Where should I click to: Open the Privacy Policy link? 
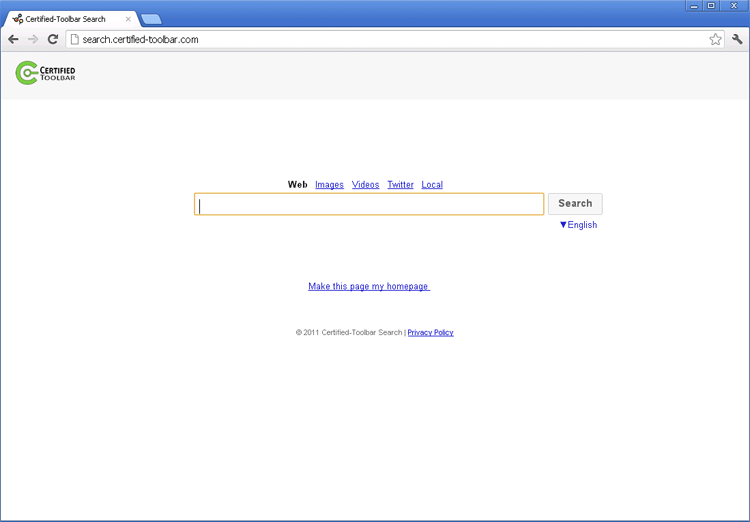click(x=430, y=333)
